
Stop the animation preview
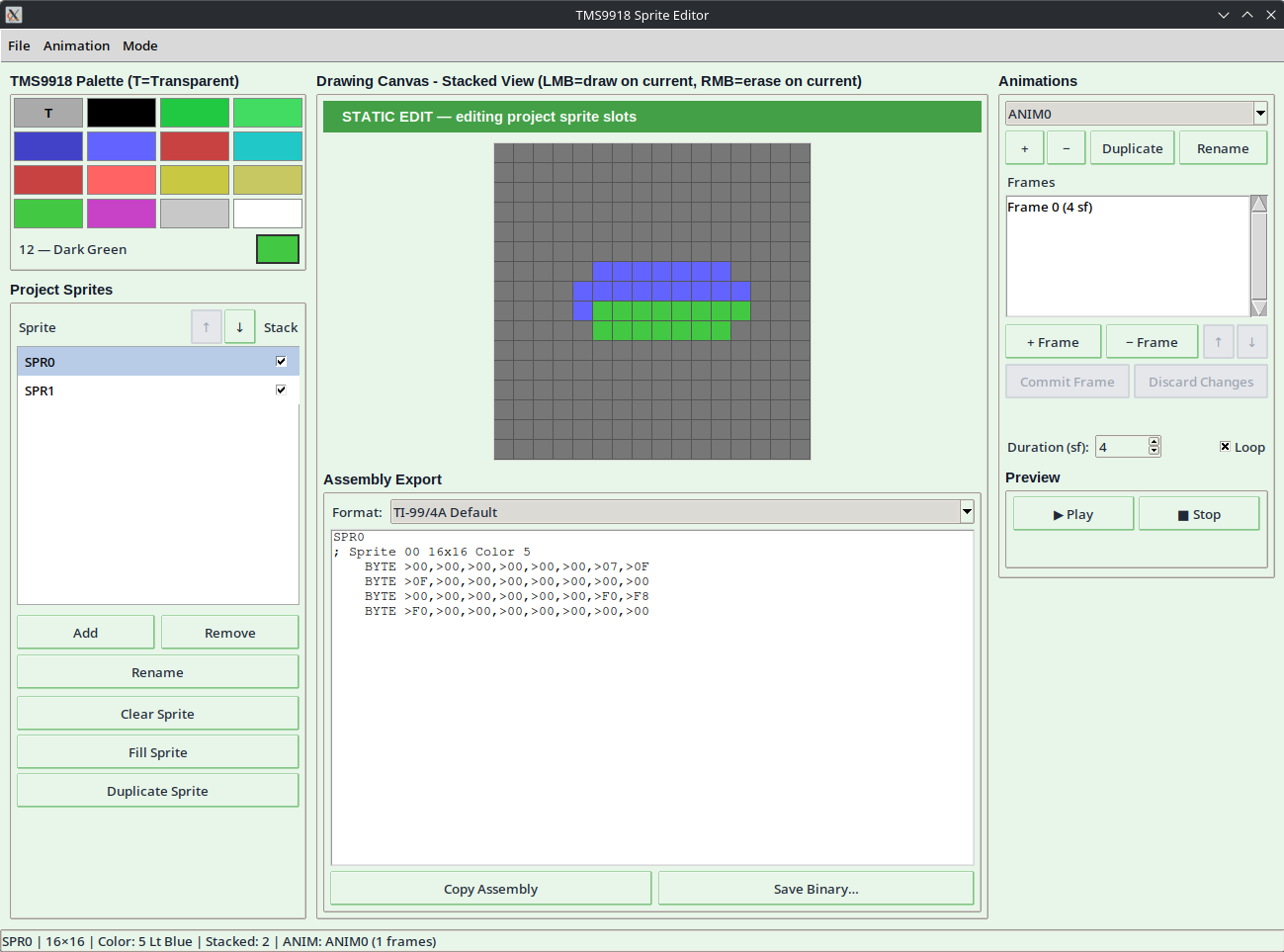click(x=1199, y=514)
